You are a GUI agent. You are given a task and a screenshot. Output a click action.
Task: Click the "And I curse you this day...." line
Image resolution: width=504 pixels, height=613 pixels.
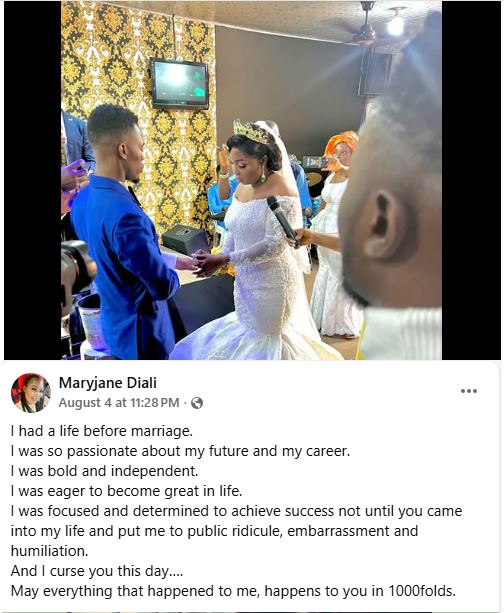click(97, 571)
